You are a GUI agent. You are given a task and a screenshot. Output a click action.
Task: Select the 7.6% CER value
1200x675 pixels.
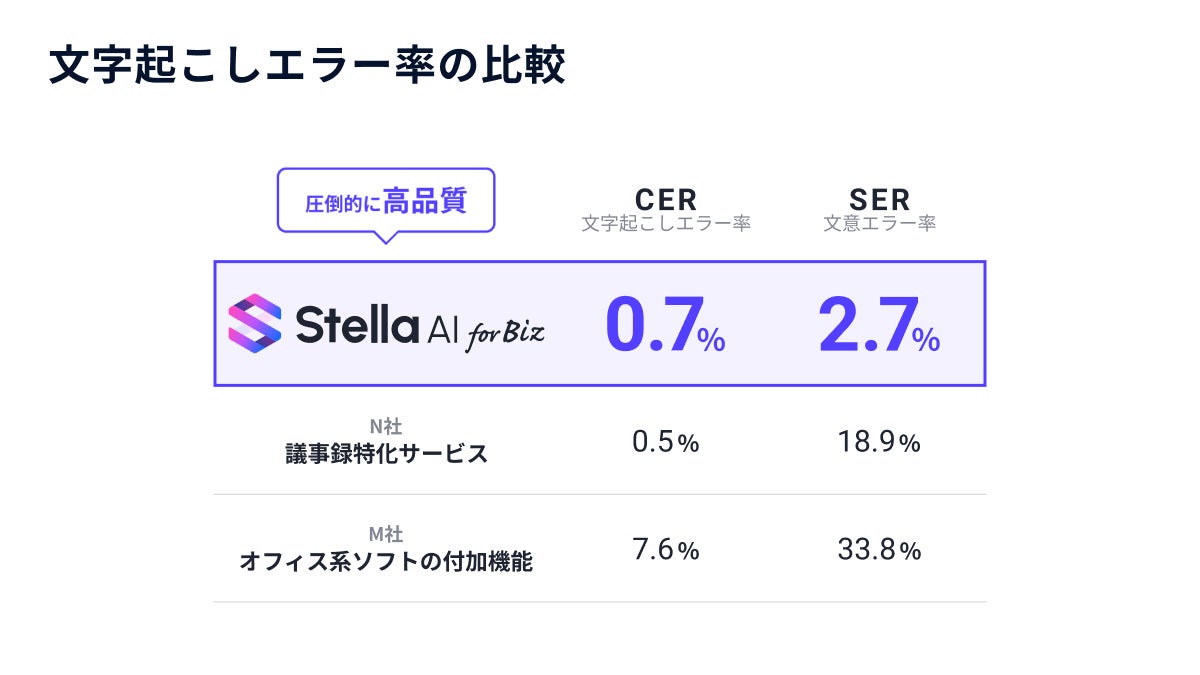point(666,550)
